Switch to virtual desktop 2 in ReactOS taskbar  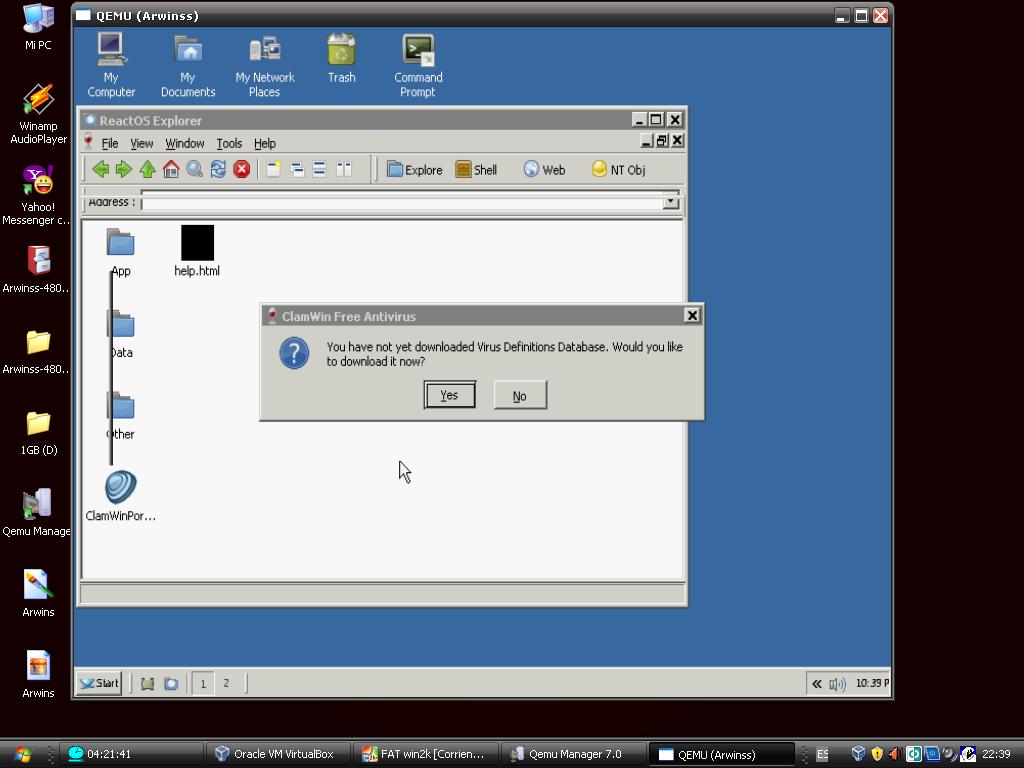pyautogui.click(x=226, y=683)
